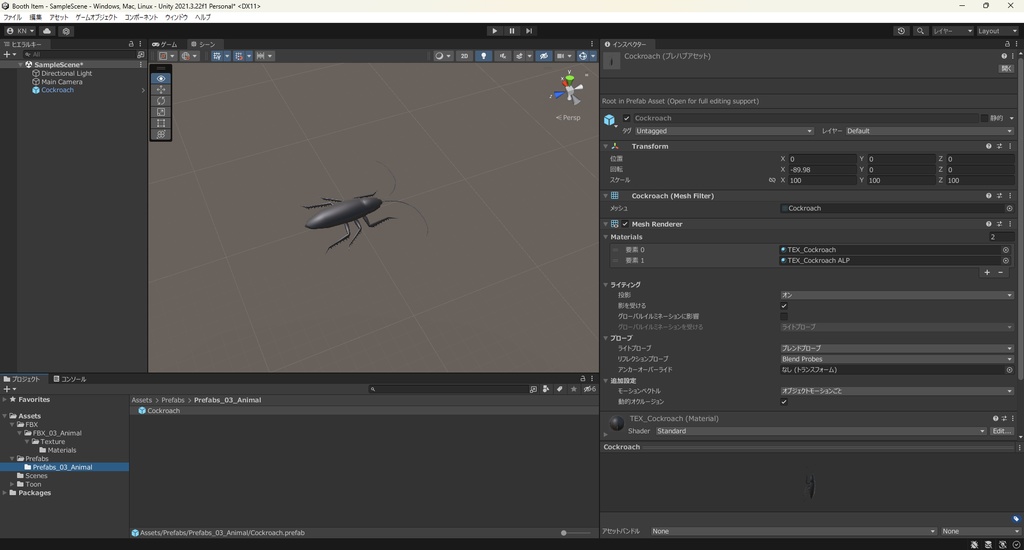Screen dimensions: 1024x550
Task: Select the Move tool in scene overlay
Action: 161,90
